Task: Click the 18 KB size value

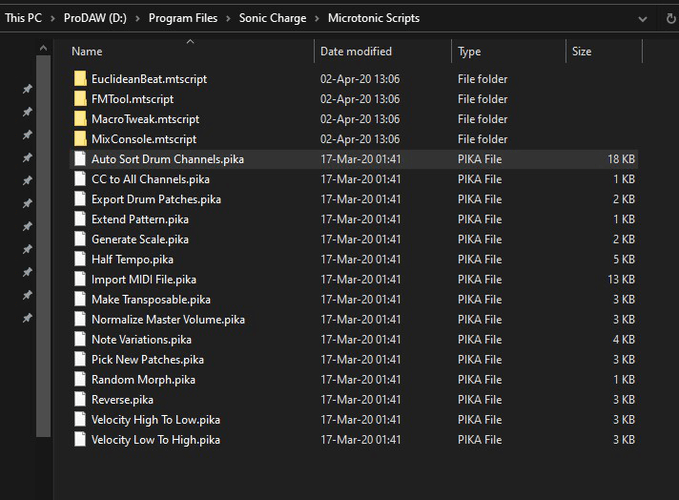Action: [x=621, y=159]
